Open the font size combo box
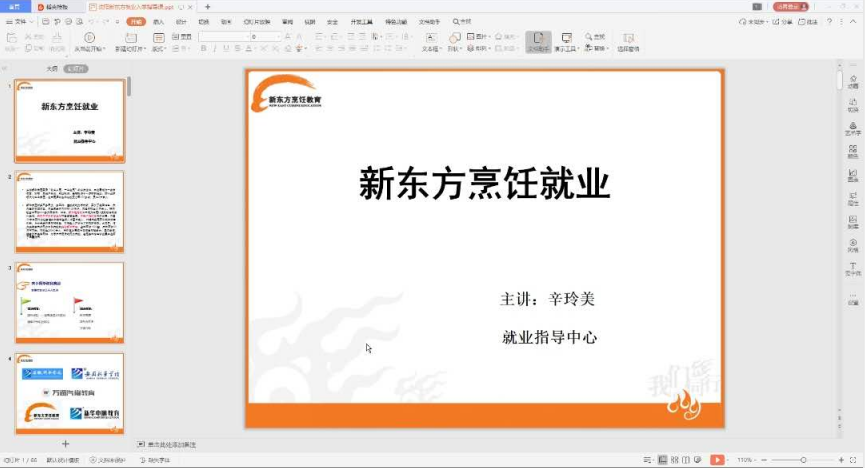This screenshot has width=865, height=468. (x=265, y=36)
